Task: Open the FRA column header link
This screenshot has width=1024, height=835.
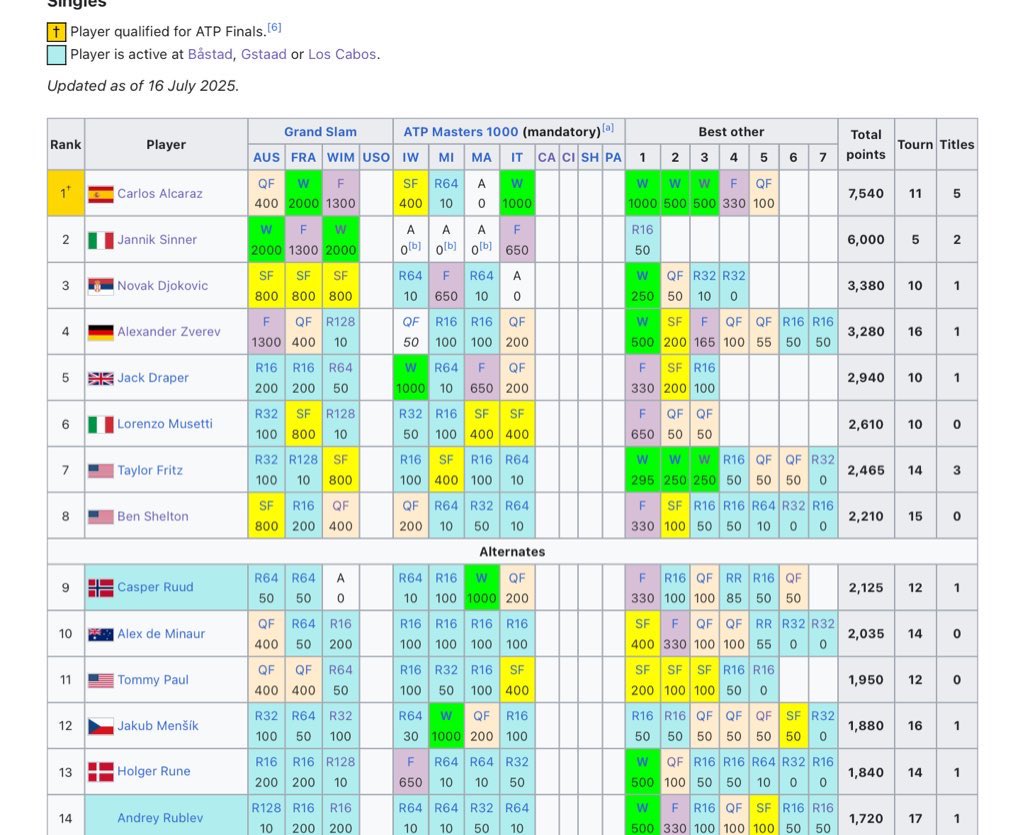Action: pos(303,157)
